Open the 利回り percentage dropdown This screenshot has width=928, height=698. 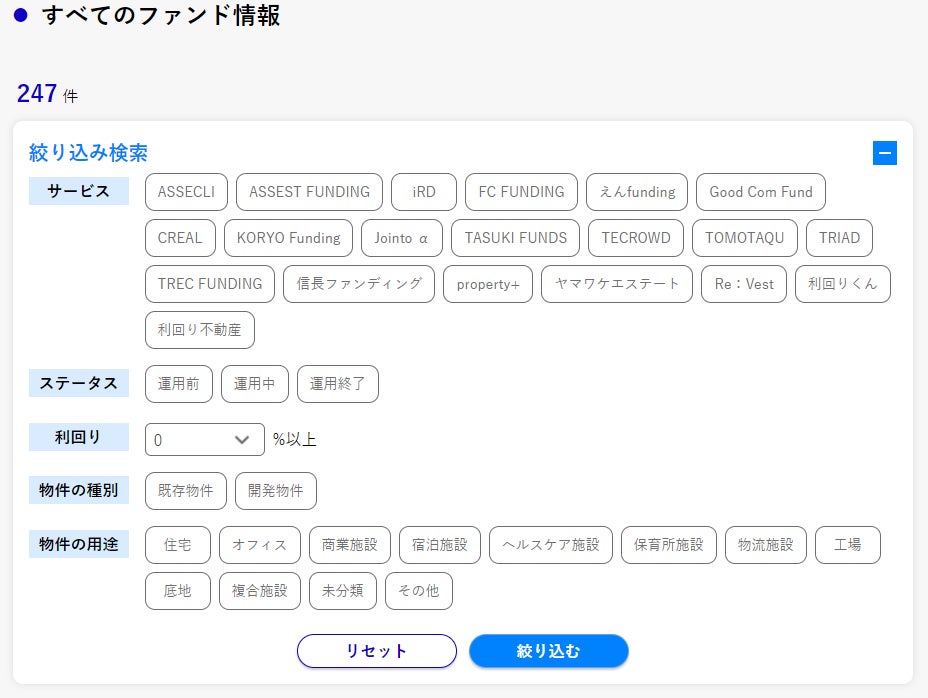click(204, 439)
